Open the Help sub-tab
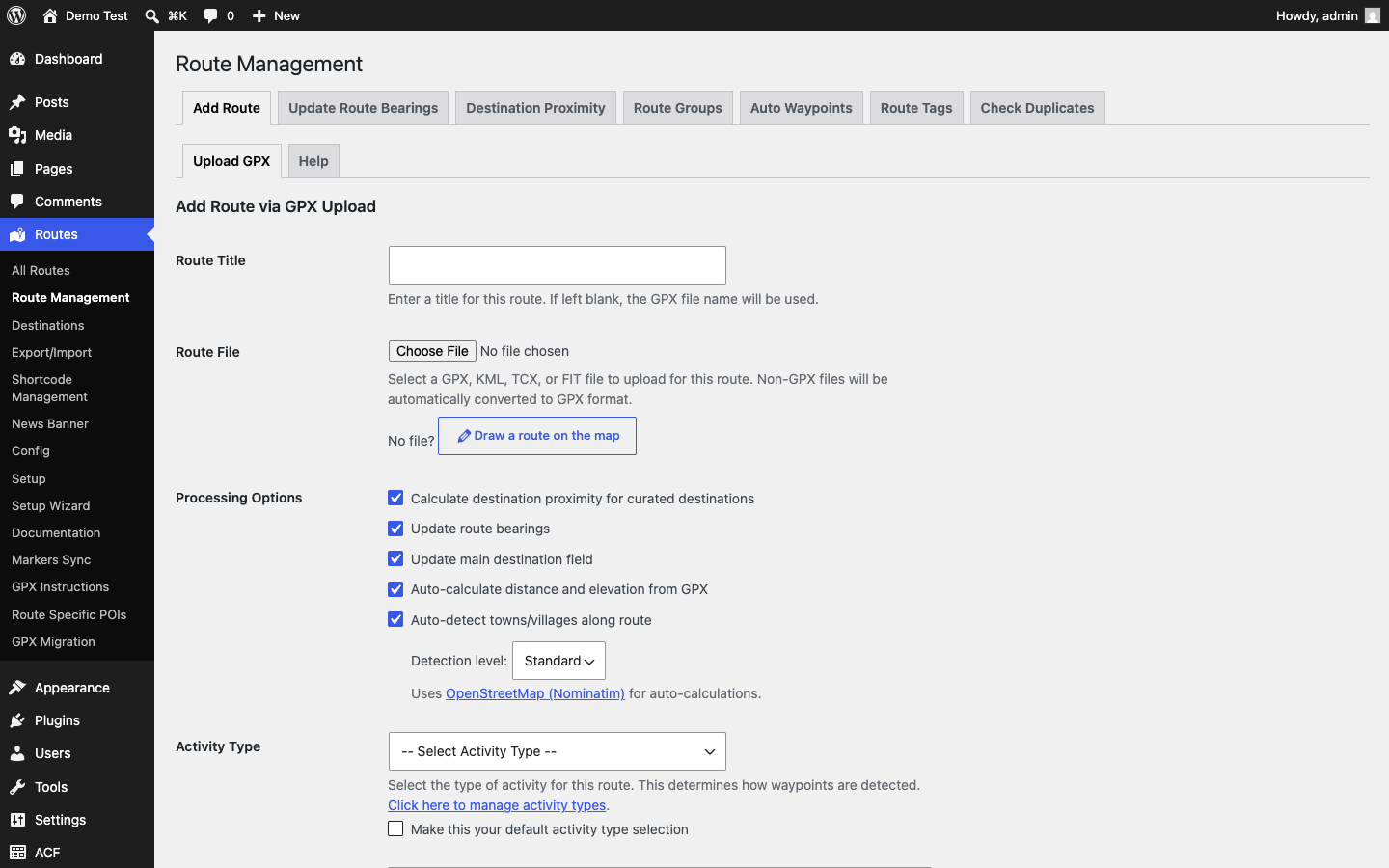 [313, 161]
